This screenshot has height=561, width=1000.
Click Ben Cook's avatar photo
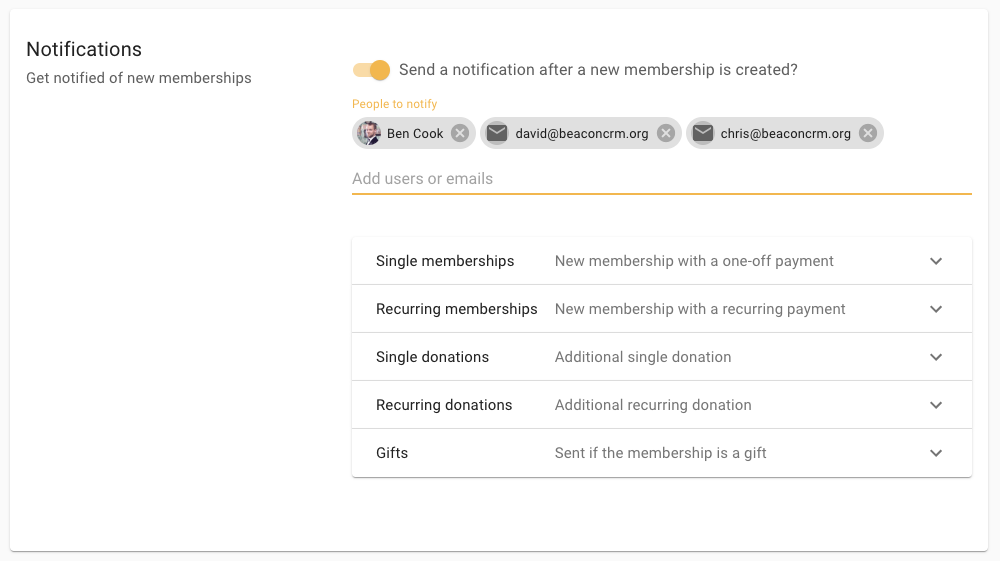point(370,134)
